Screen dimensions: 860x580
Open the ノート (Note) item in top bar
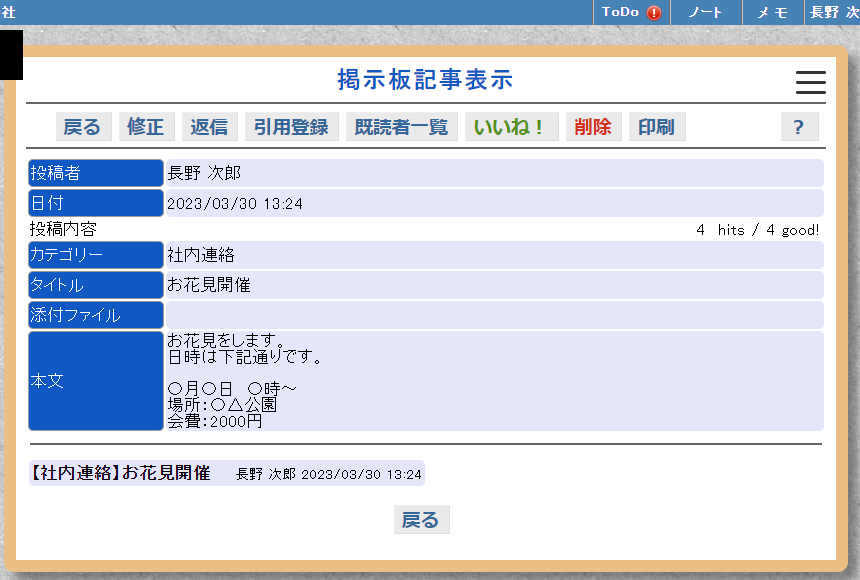[705, 13]
